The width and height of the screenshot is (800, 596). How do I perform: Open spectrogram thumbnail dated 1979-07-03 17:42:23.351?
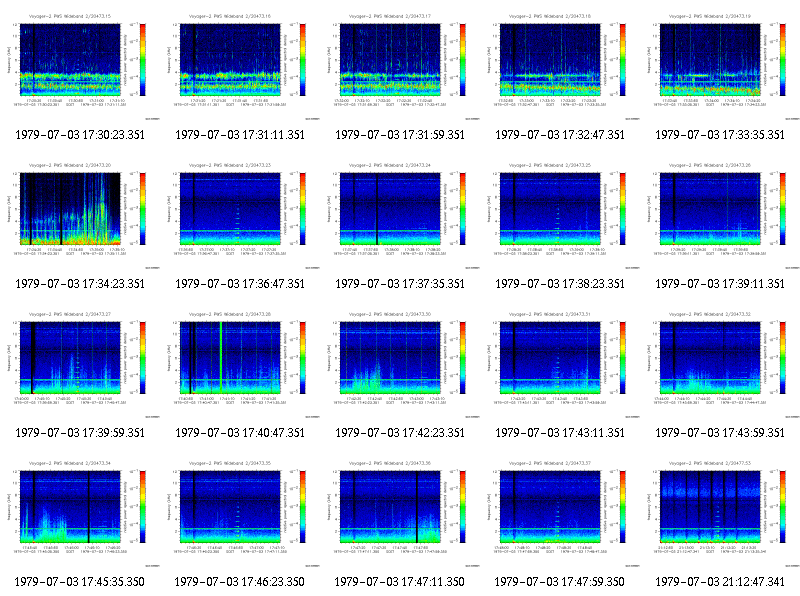400,364
